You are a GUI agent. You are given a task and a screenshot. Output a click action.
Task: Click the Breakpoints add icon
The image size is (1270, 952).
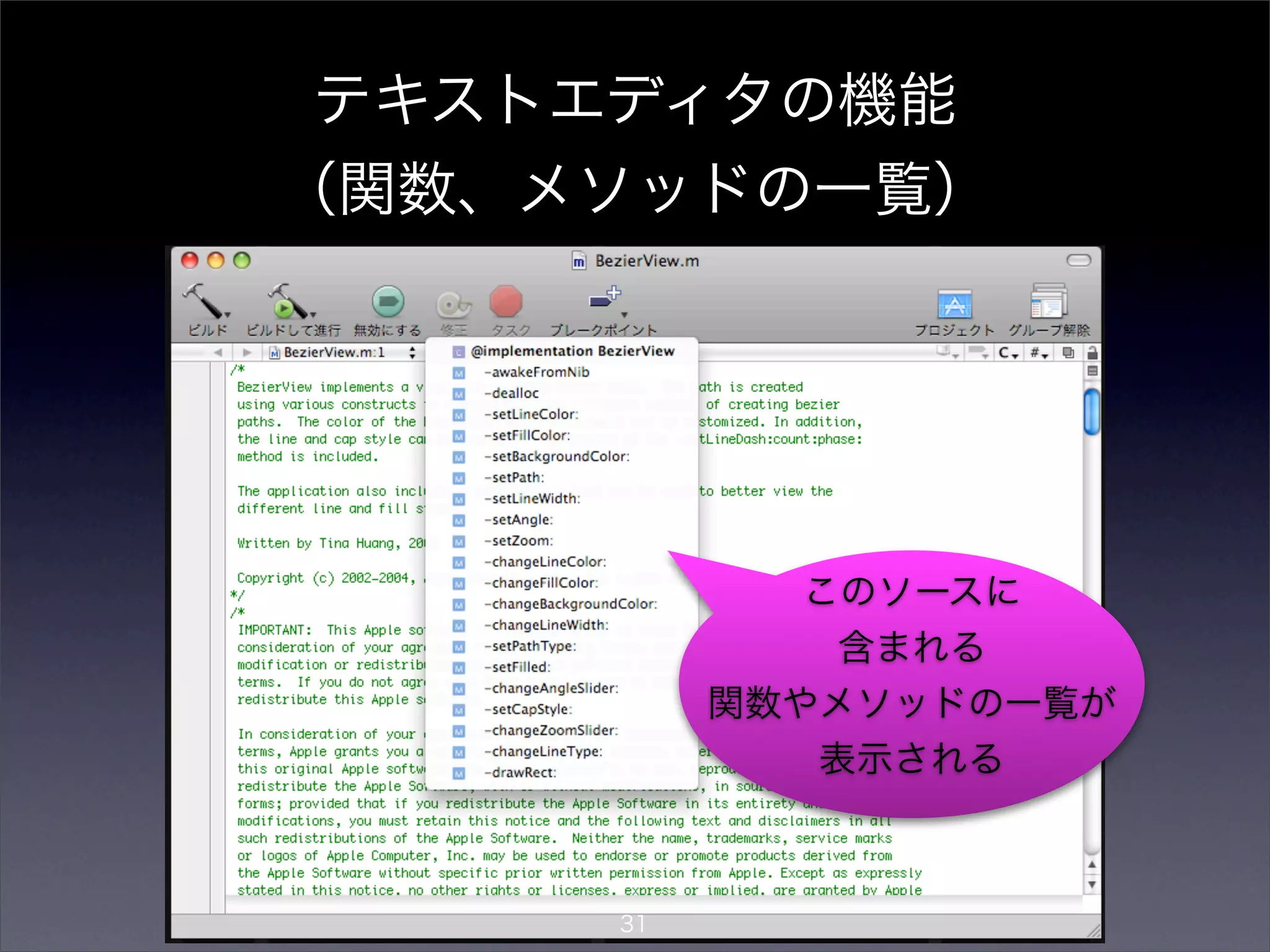[x=606, y=297]
